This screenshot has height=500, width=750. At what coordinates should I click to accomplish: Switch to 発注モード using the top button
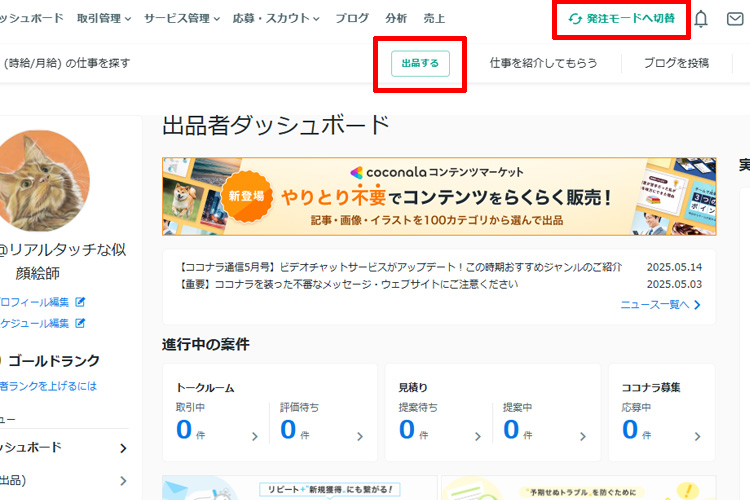[622, 19]
